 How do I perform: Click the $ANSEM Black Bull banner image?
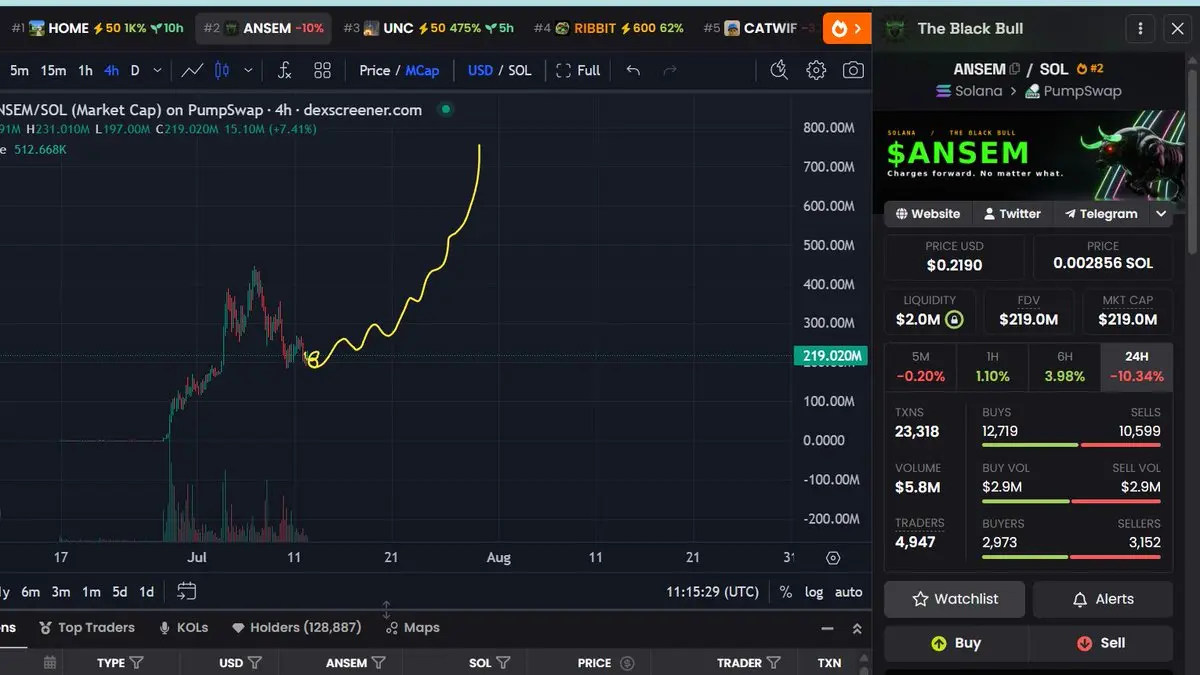[x=1028, y=153]
